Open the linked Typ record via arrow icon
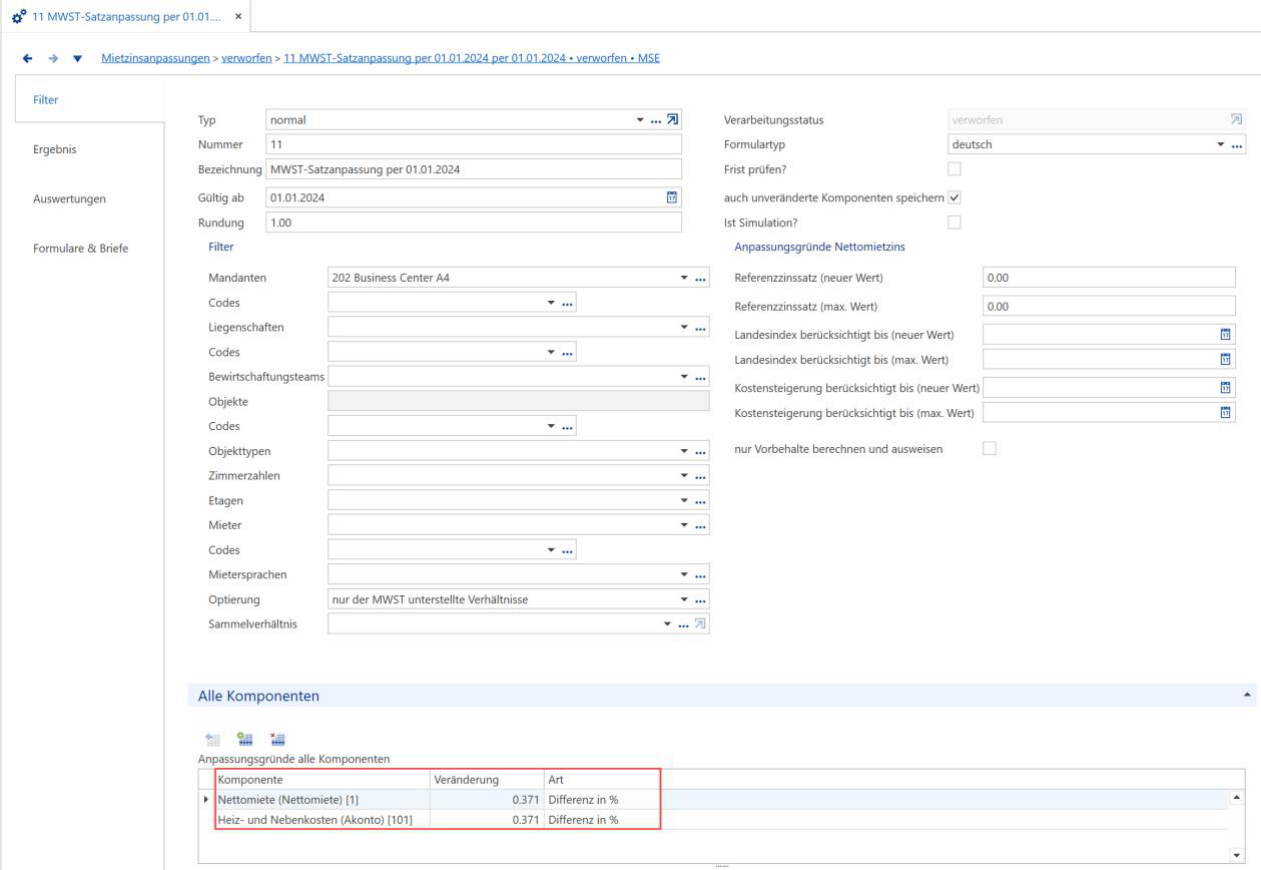The width and height of the screenshot is (1261, 870). pyautogui.click(x=673, y=120)
